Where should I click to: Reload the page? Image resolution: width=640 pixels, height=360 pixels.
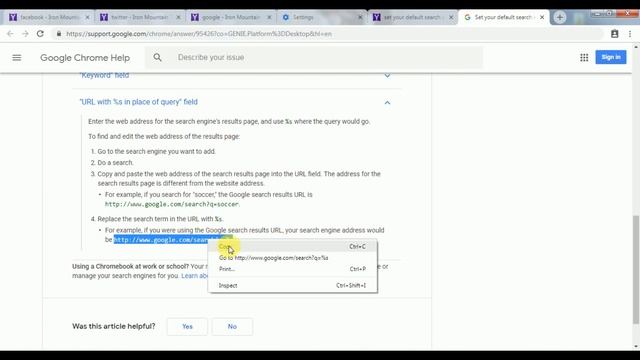coord(40,34)
